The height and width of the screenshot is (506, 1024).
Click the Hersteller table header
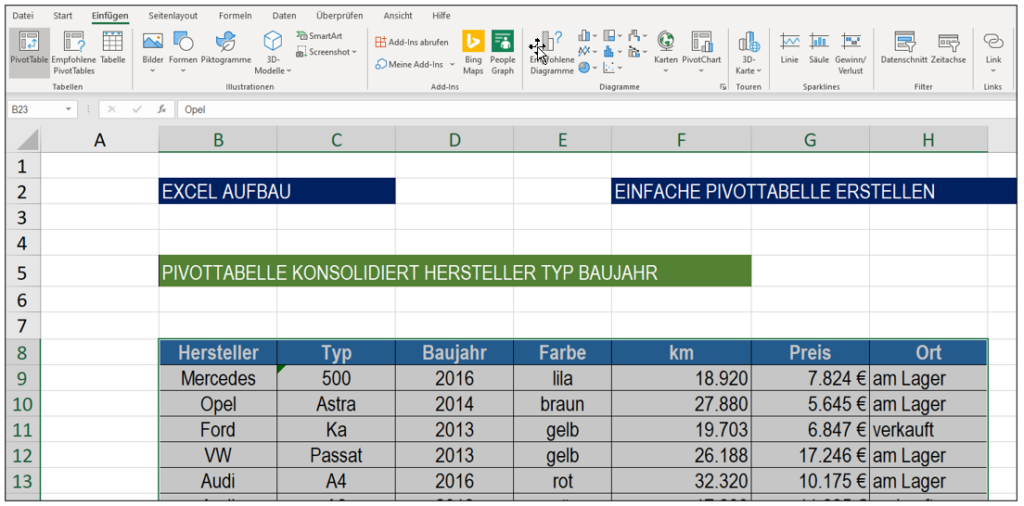[218, 353]
